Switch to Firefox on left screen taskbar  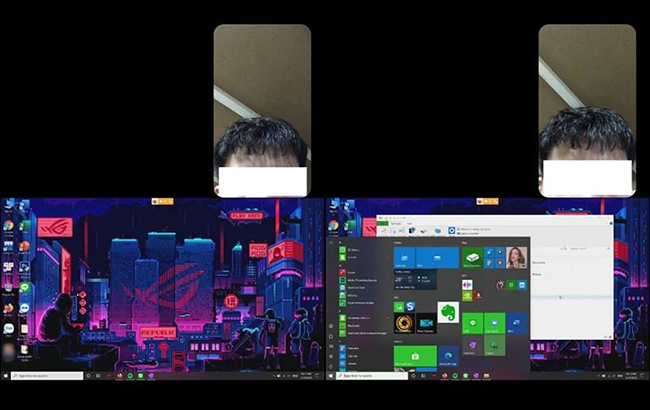120,376
